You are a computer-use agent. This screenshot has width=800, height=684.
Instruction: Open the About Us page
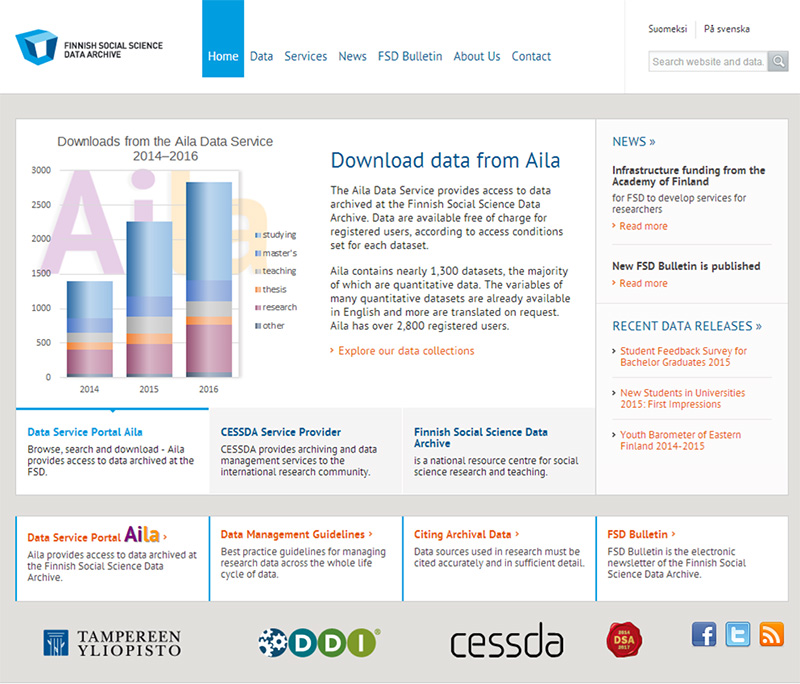pyautogui.click(x=477, y=56)
